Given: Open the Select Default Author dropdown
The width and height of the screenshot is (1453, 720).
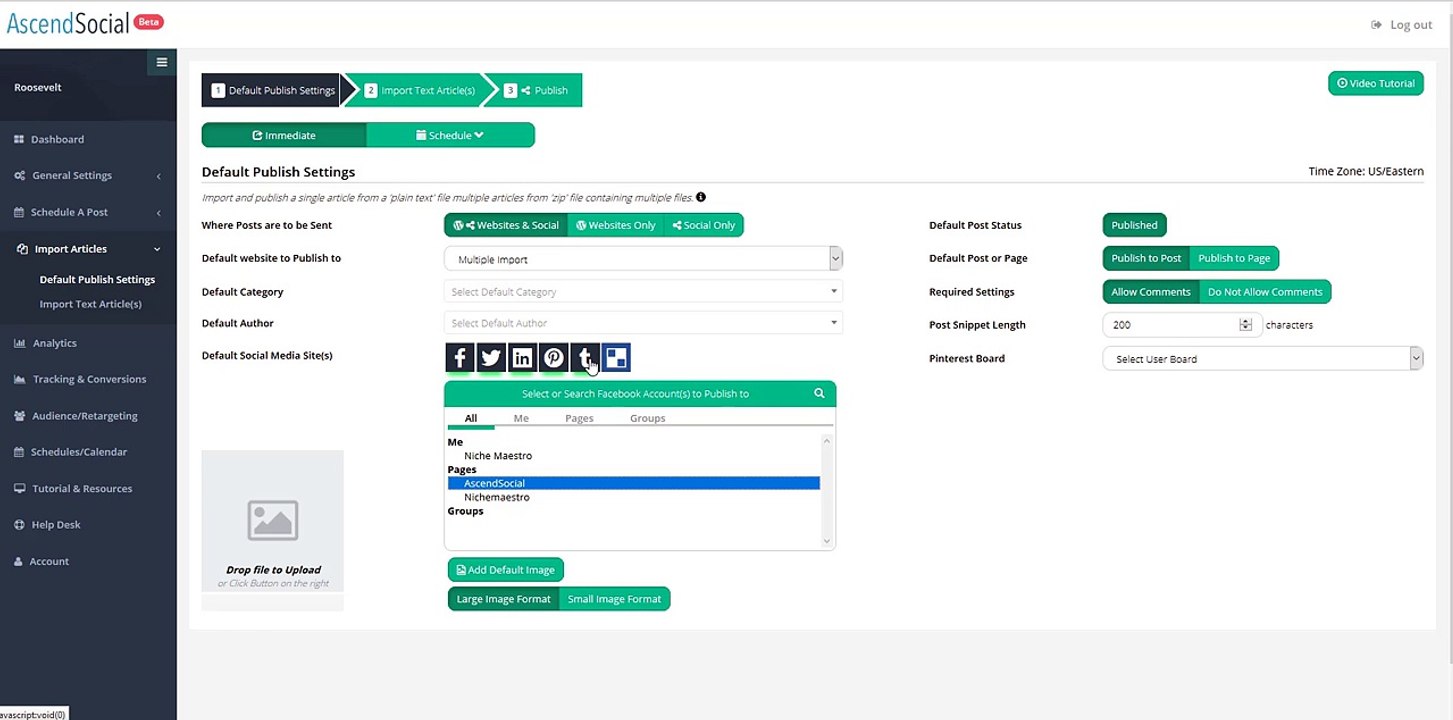Looking at the screenshot, I should click(x=643, y=323).
